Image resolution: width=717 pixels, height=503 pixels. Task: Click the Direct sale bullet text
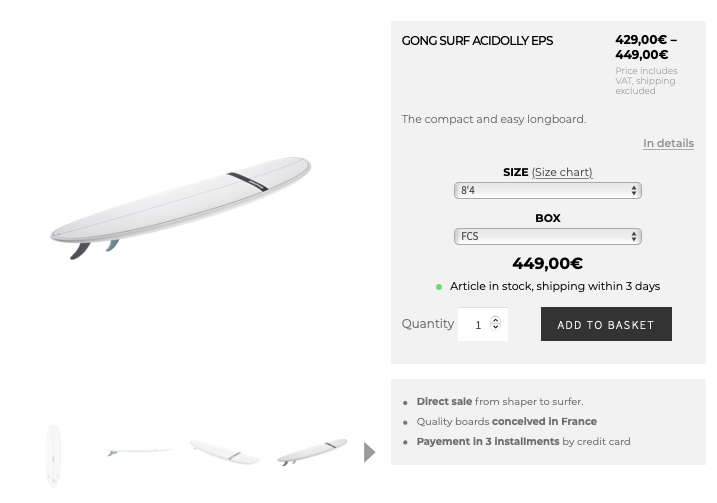500,401
